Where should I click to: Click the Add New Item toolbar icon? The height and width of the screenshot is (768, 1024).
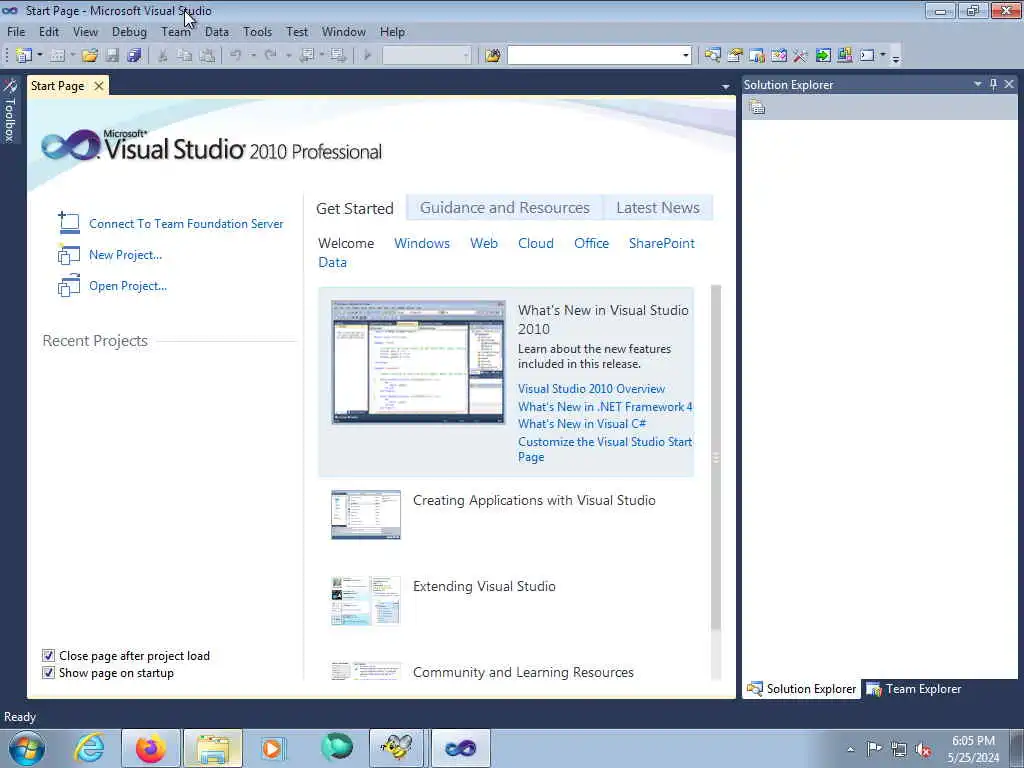click(57, 56)
